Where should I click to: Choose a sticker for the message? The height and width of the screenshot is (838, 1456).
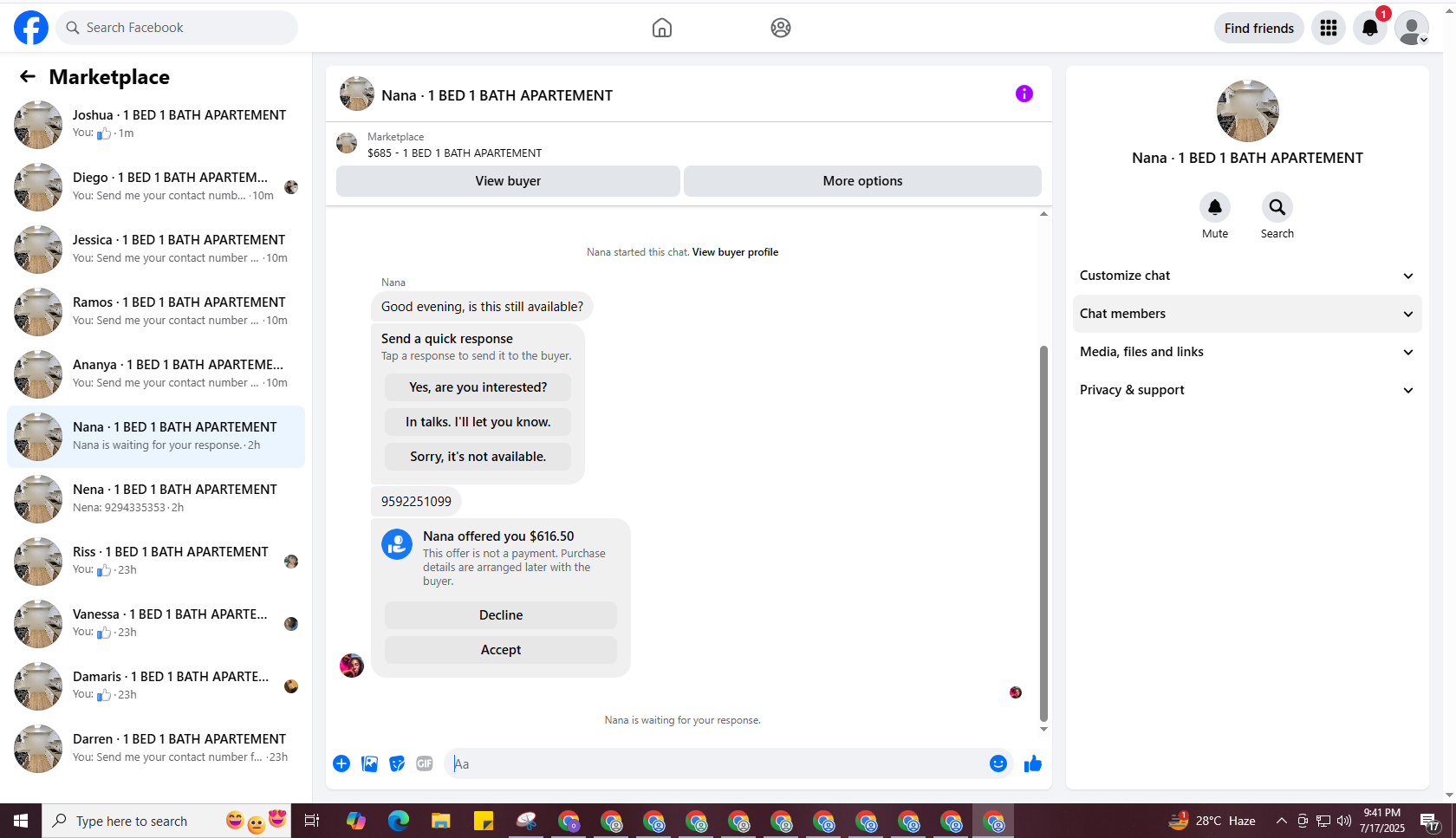[397, 763]
